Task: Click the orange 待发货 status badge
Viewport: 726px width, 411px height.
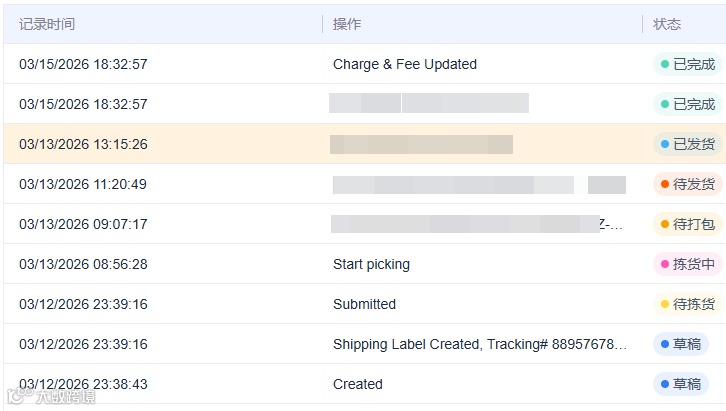Action: 688,184
